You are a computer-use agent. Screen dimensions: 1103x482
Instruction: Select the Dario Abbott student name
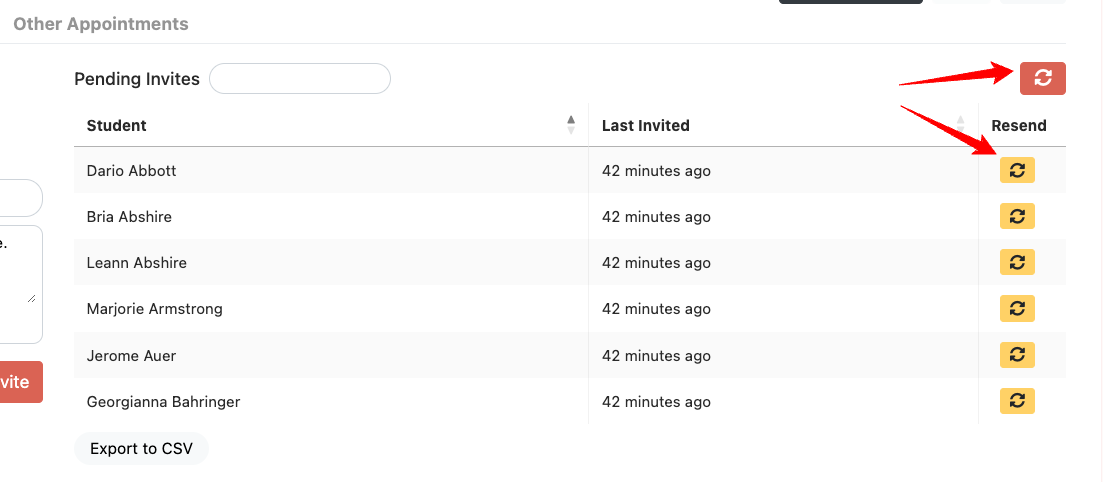[x=131, y=171]
